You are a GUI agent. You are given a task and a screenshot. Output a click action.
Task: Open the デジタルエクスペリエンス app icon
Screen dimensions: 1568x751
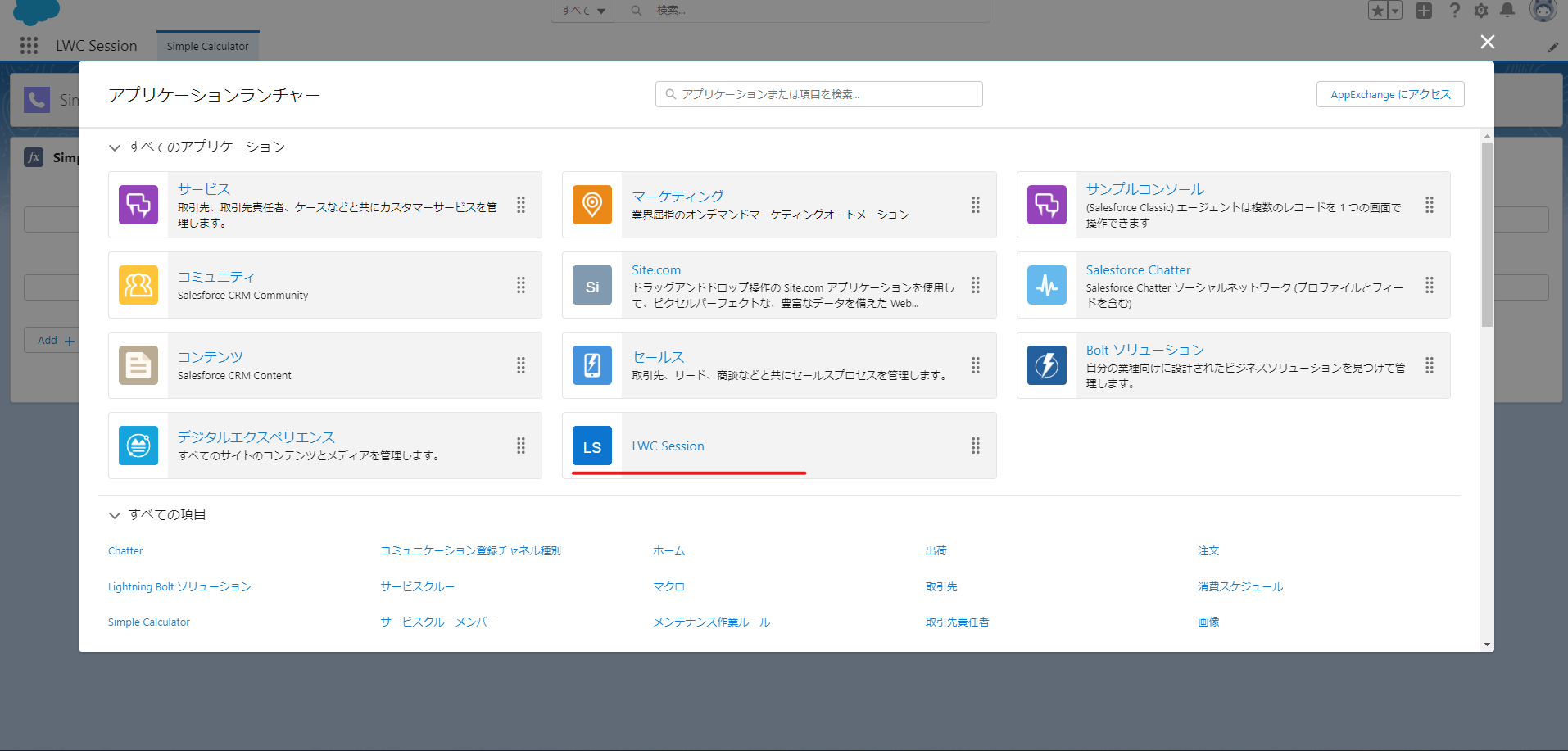click(x=138, y=446)
